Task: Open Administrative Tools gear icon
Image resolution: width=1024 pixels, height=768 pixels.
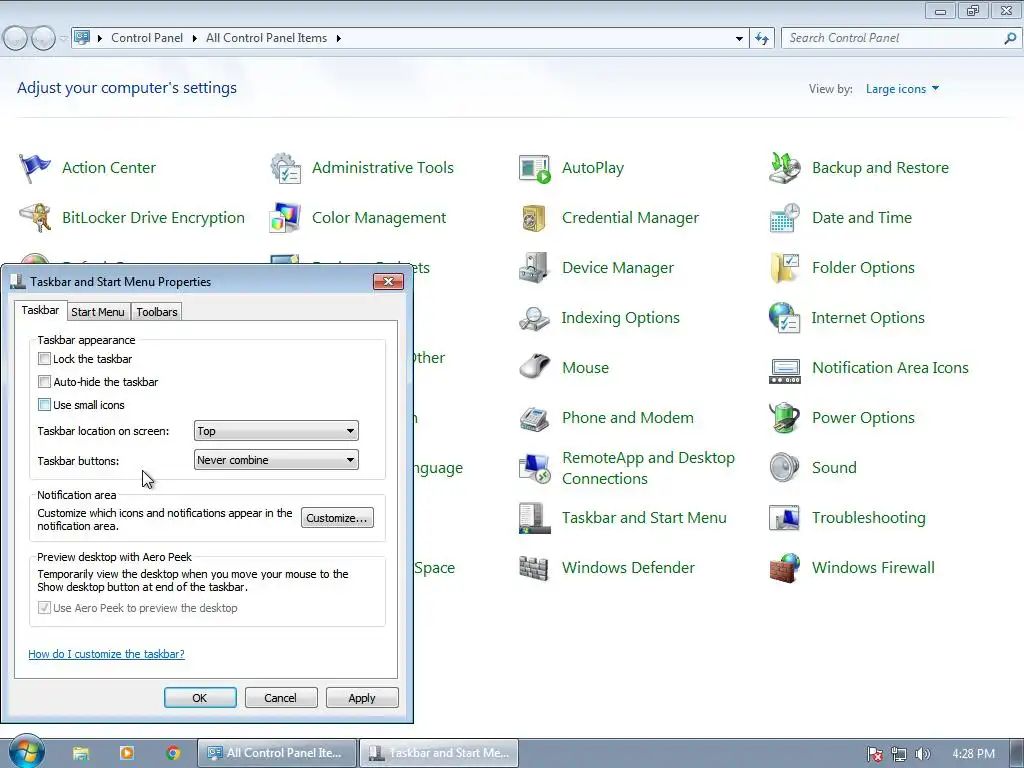Action: pos(285,168)
